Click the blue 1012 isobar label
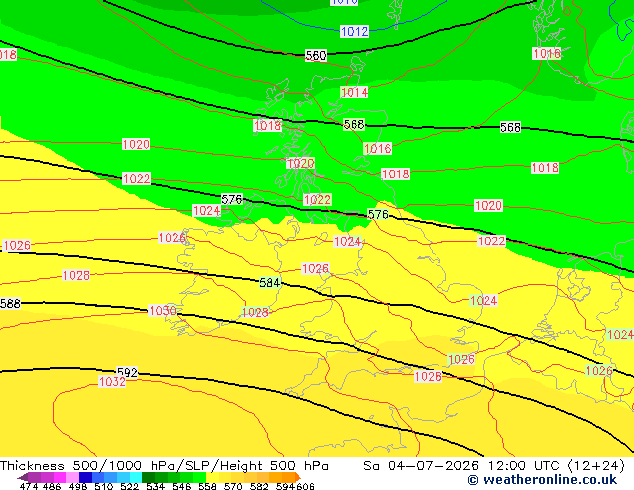The height and width of the screenshot is (490, 634). click(x=355, y=32)
